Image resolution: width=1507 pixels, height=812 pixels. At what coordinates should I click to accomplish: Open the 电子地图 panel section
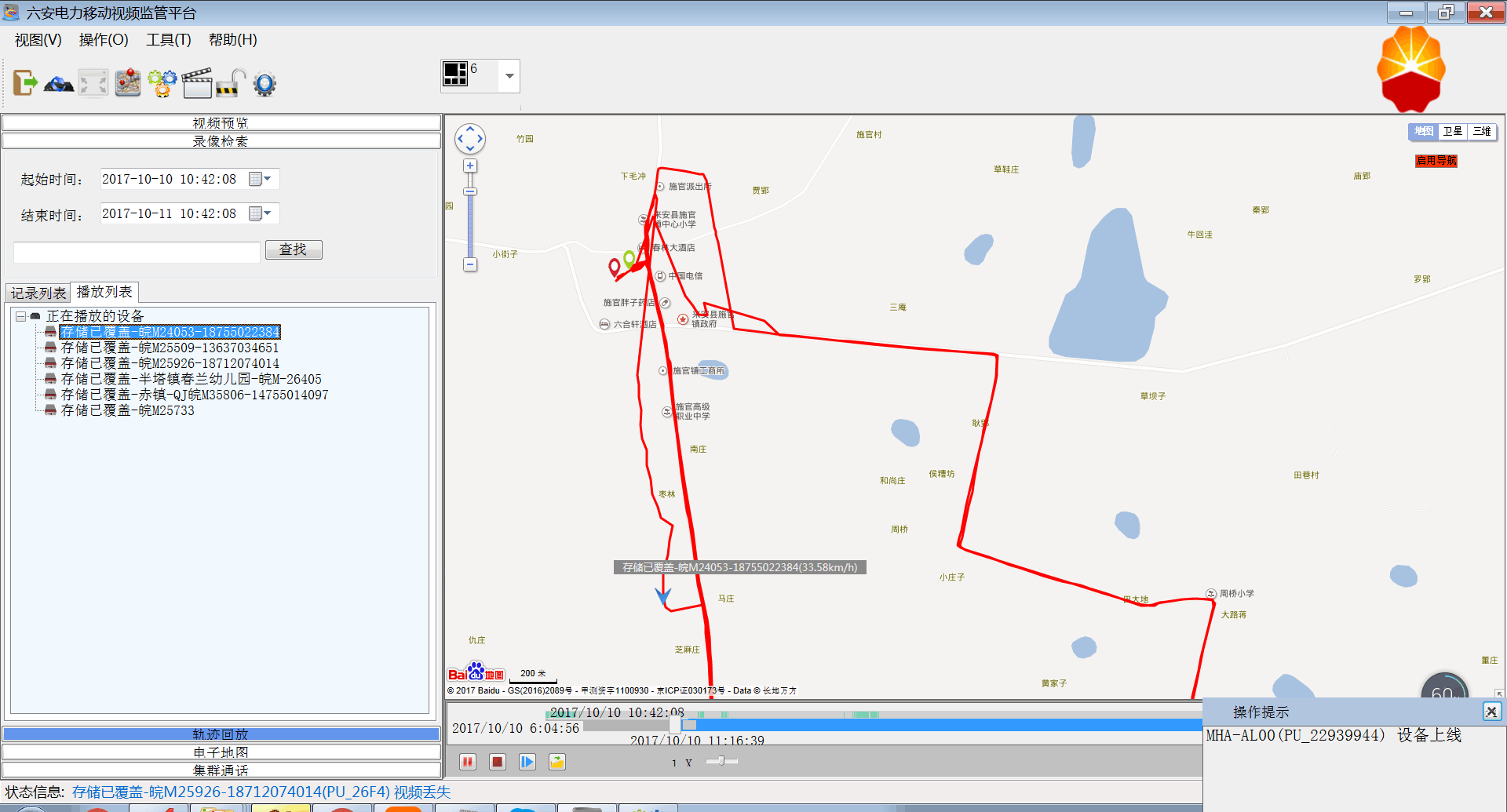pyautogui.click(x=221, y=752)
